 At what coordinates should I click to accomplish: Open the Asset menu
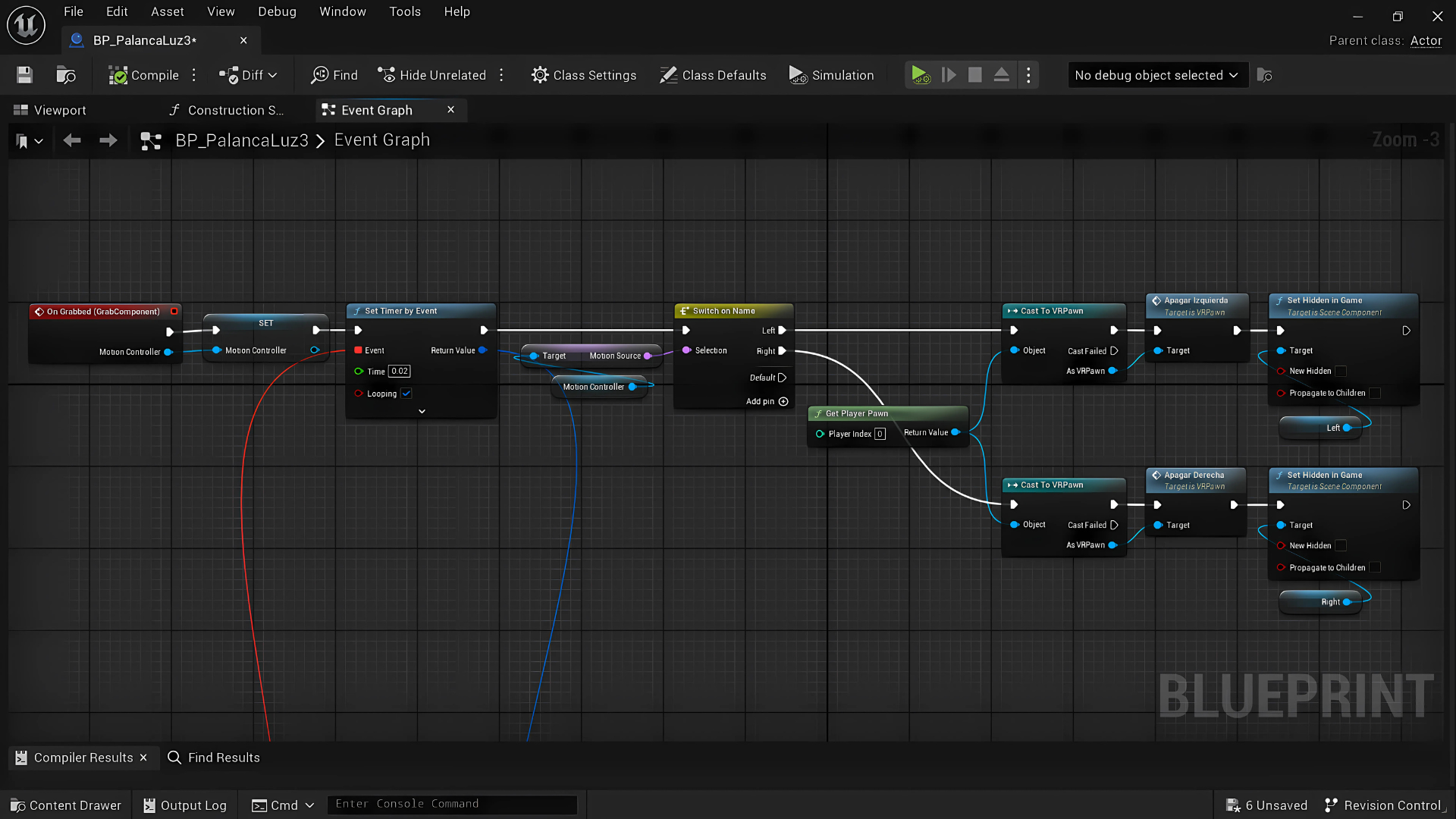[168, 11]
